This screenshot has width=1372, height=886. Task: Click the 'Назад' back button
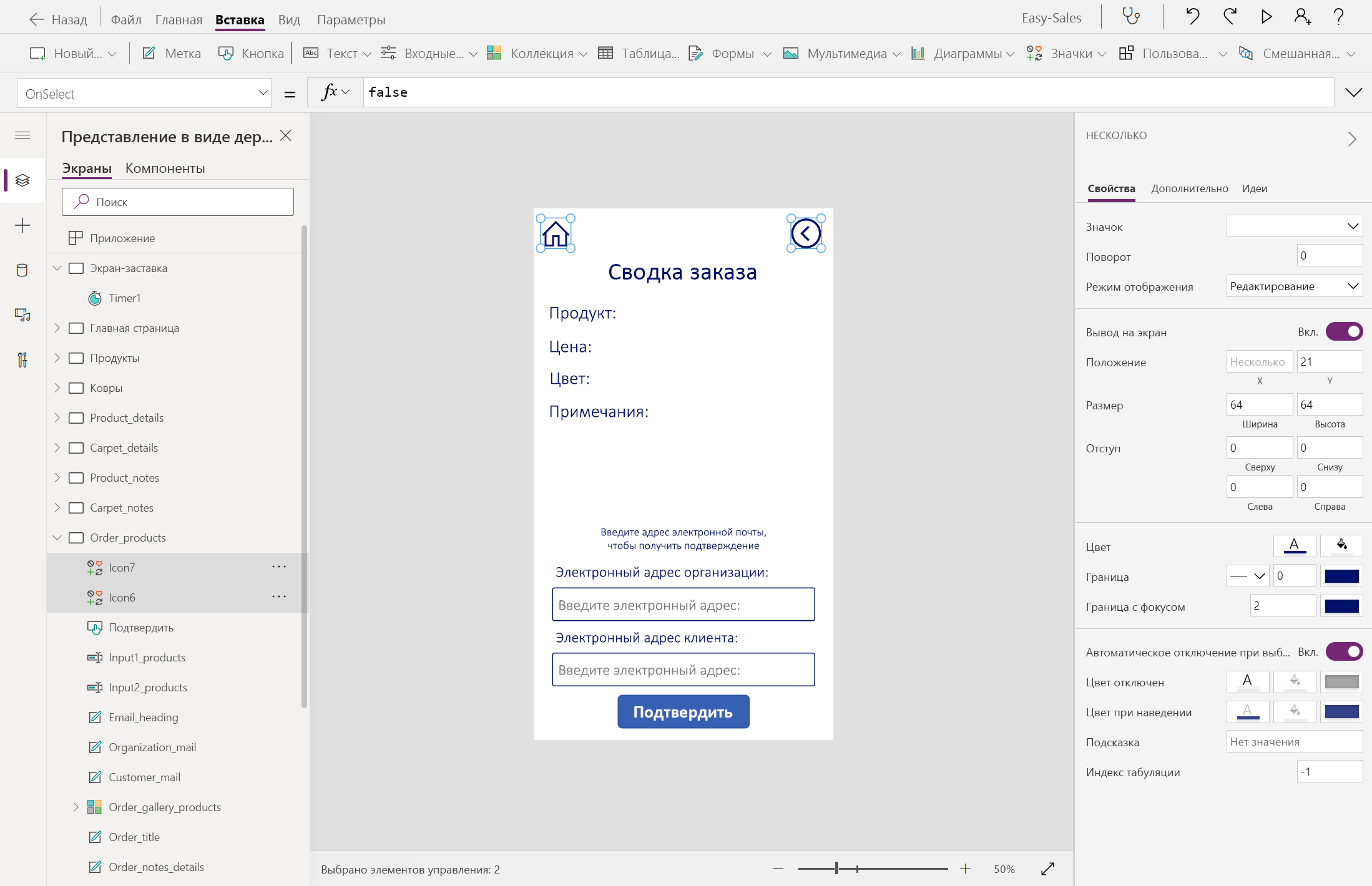click(x=59, y=19)
